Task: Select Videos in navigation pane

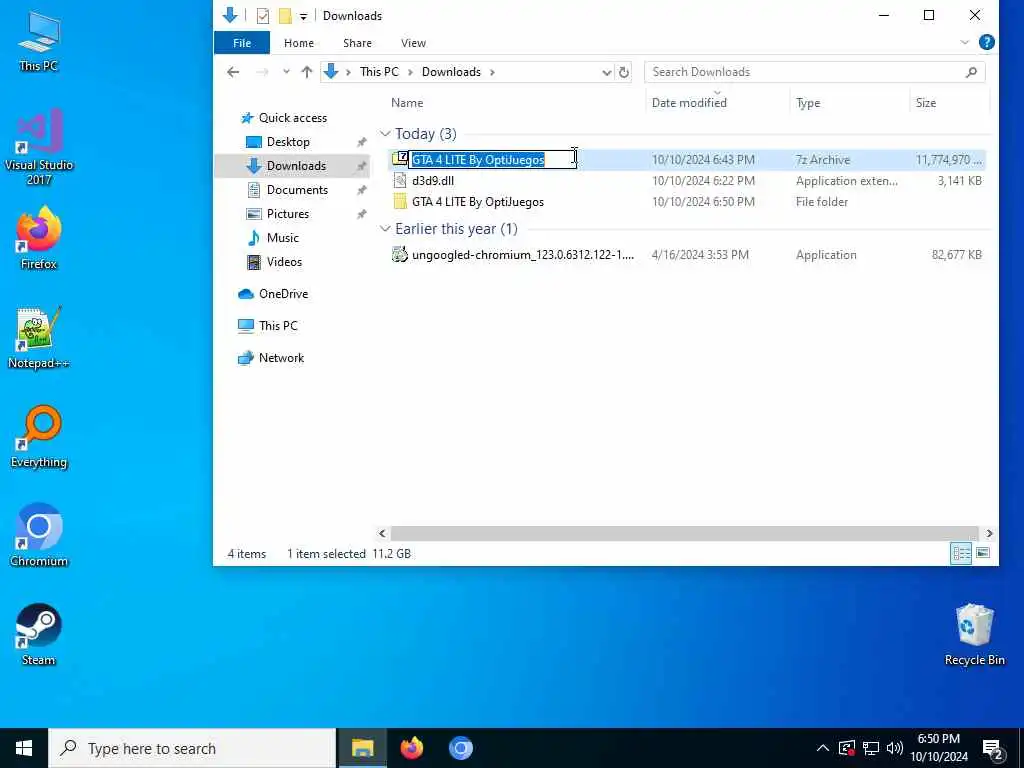Action: [284, 262]
